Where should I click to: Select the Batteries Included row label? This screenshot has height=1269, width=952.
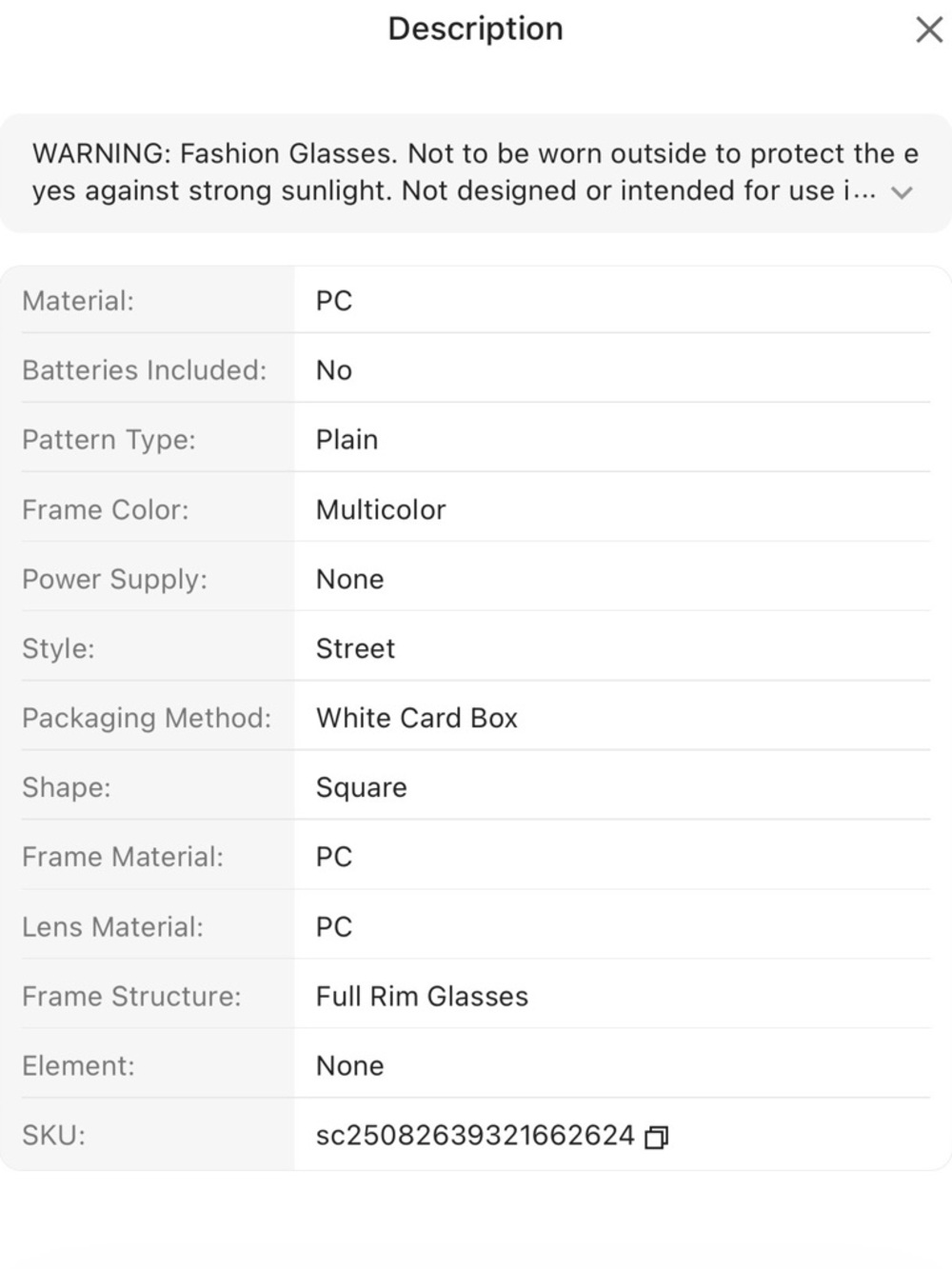pos(145,370)
